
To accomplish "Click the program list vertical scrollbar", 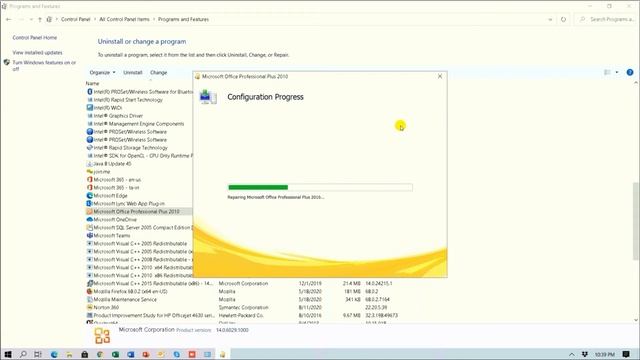I will coord(636,220).
